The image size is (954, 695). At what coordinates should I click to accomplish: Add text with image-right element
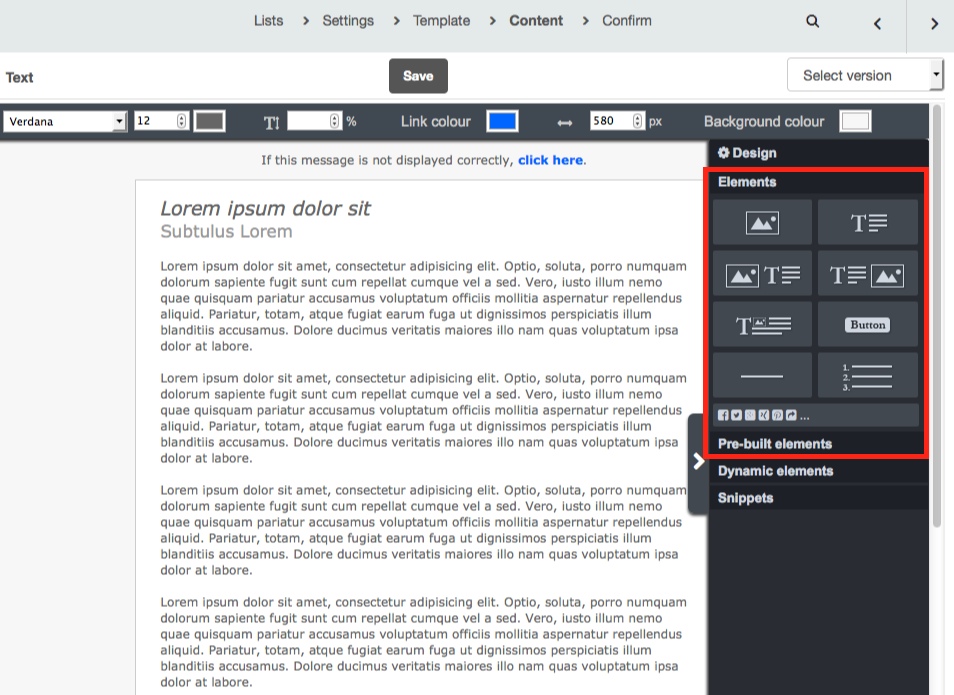tap(868, 274)
